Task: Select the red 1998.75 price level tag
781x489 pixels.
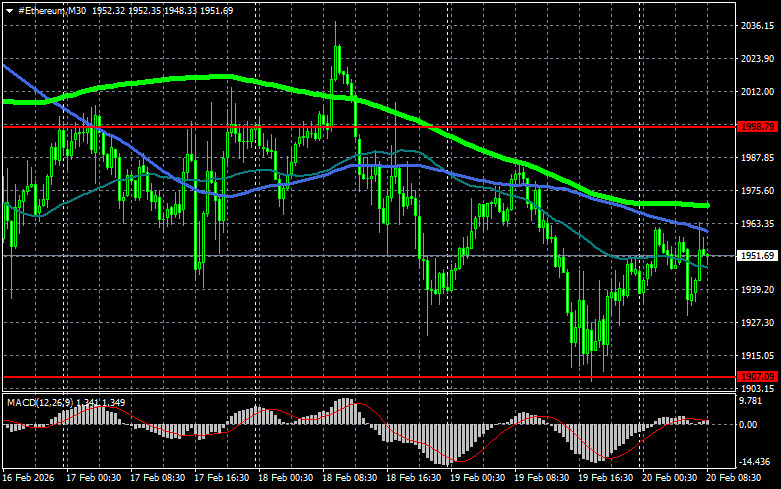Action: (755, 127)
